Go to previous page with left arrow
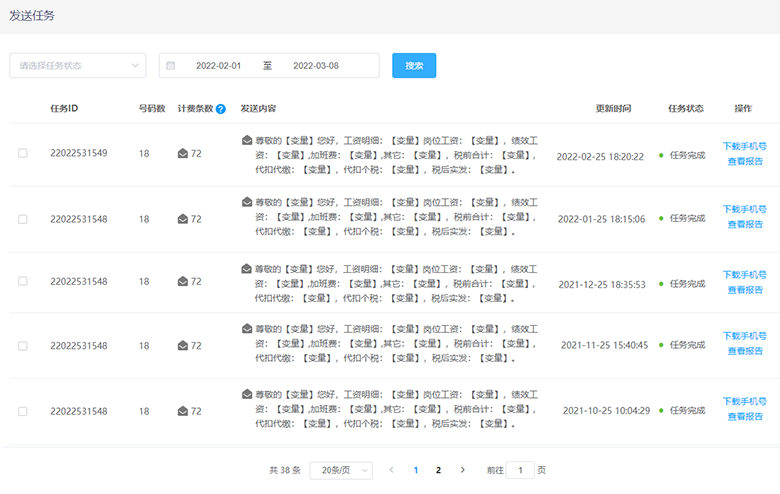This screenshot has height=494, width=780. (391, 470)
